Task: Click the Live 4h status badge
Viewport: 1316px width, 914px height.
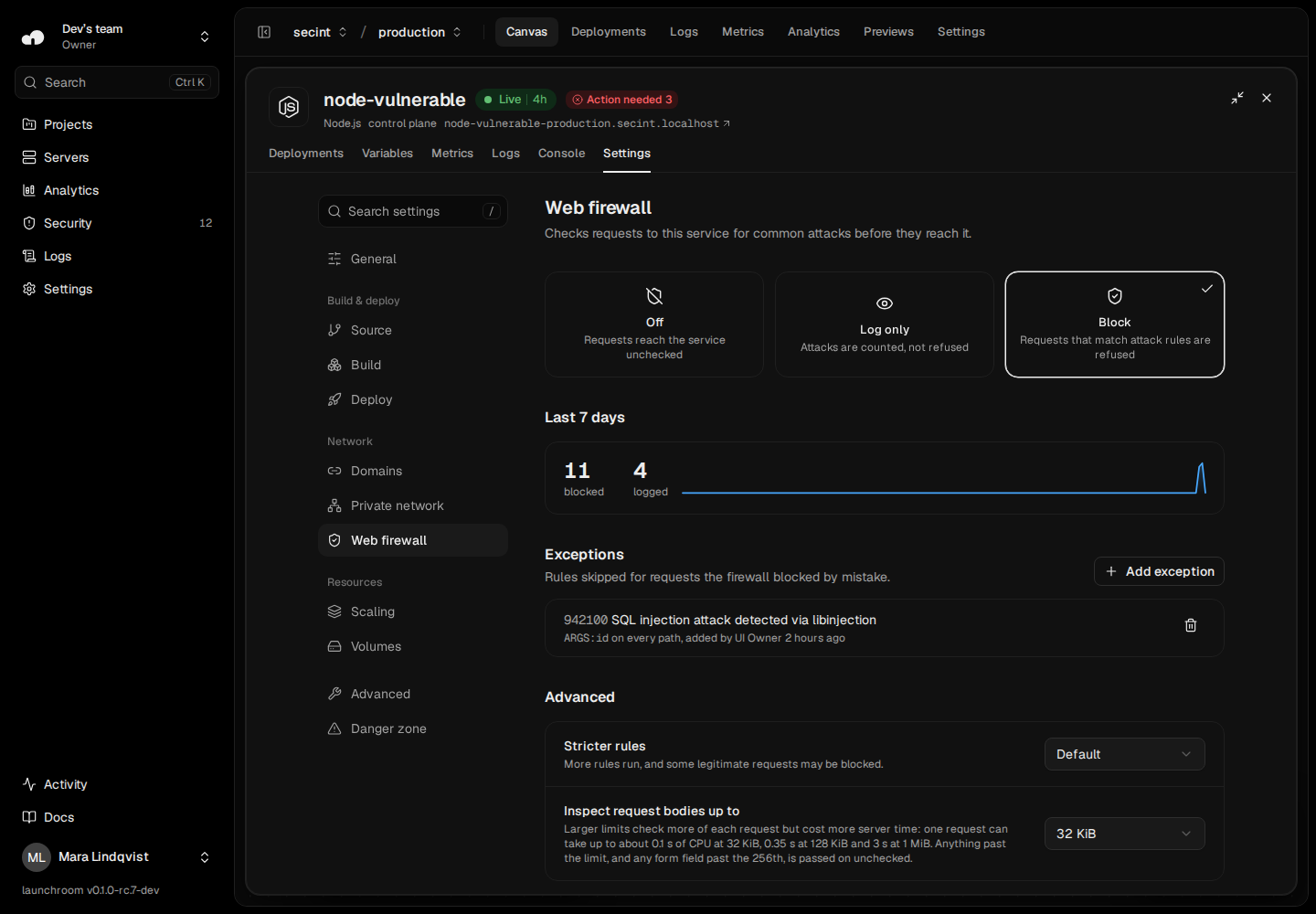Action: [515, 100]
